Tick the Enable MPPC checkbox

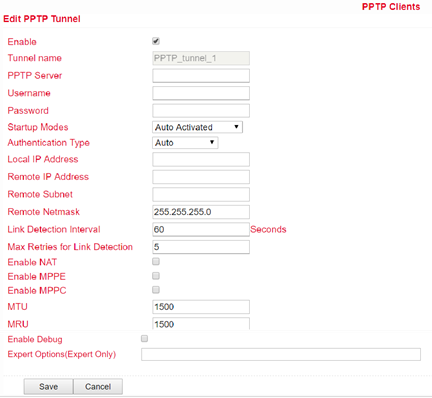pyautogui.click(x=156, y=290)
